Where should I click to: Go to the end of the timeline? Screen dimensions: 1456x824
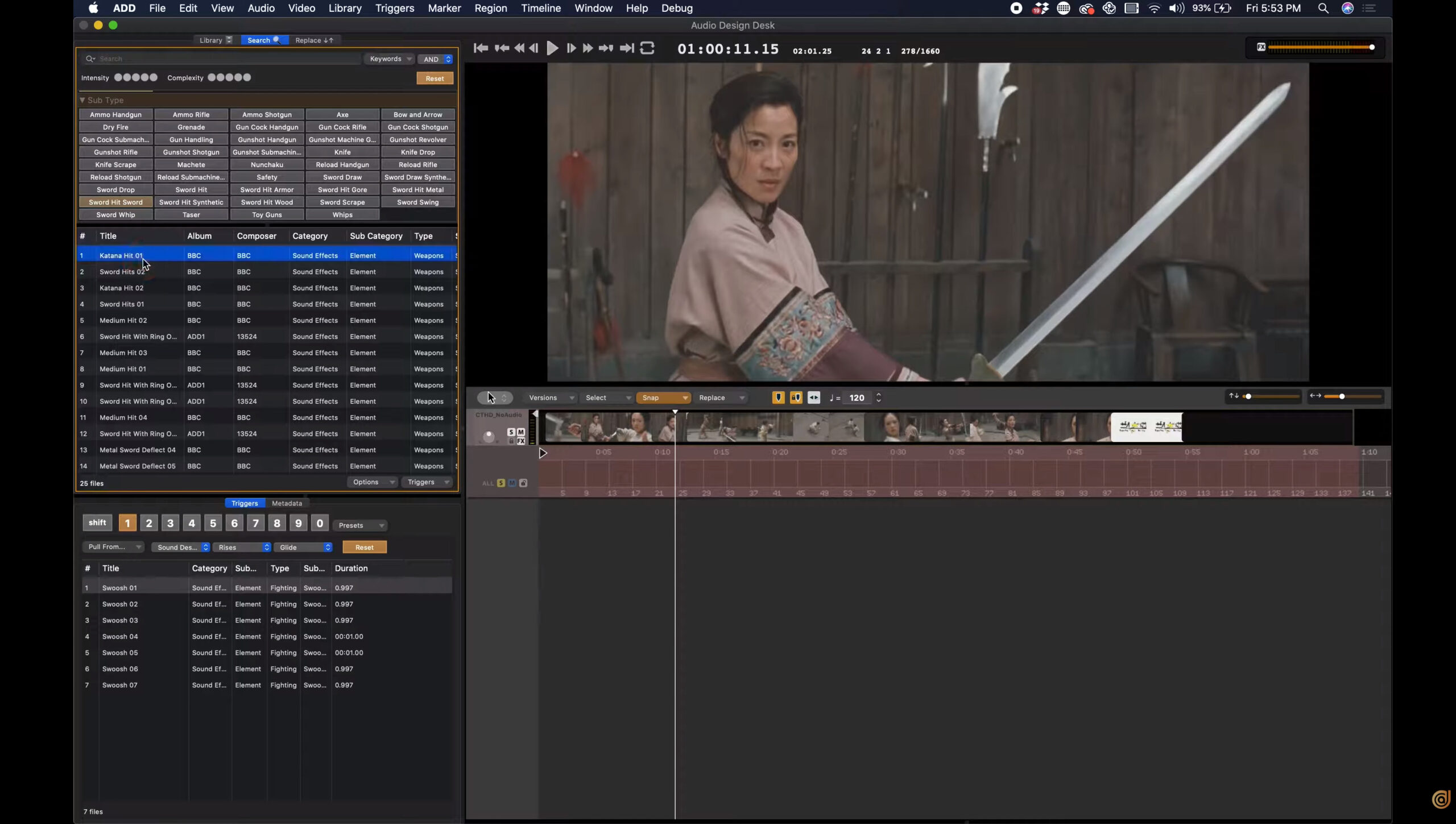[627, 48]
